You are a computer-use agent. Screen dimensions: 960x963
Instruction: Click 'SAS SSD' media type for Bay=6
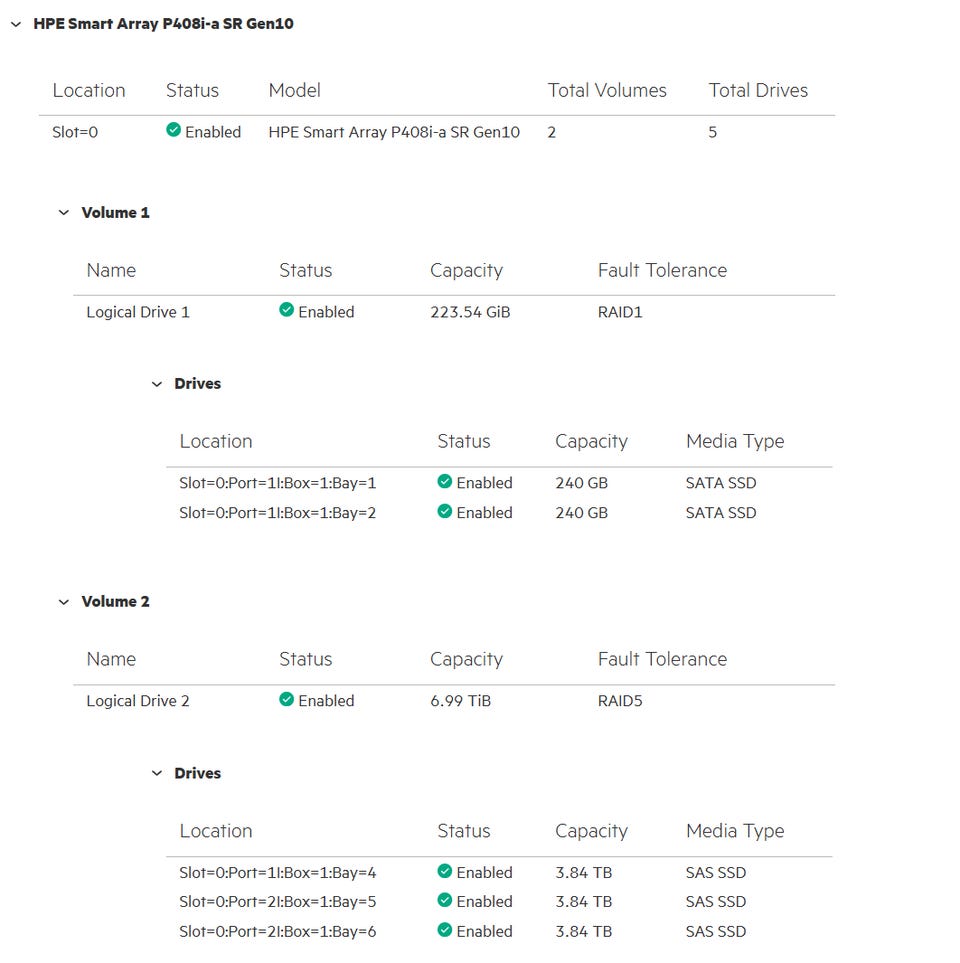(x=716, y=932)
